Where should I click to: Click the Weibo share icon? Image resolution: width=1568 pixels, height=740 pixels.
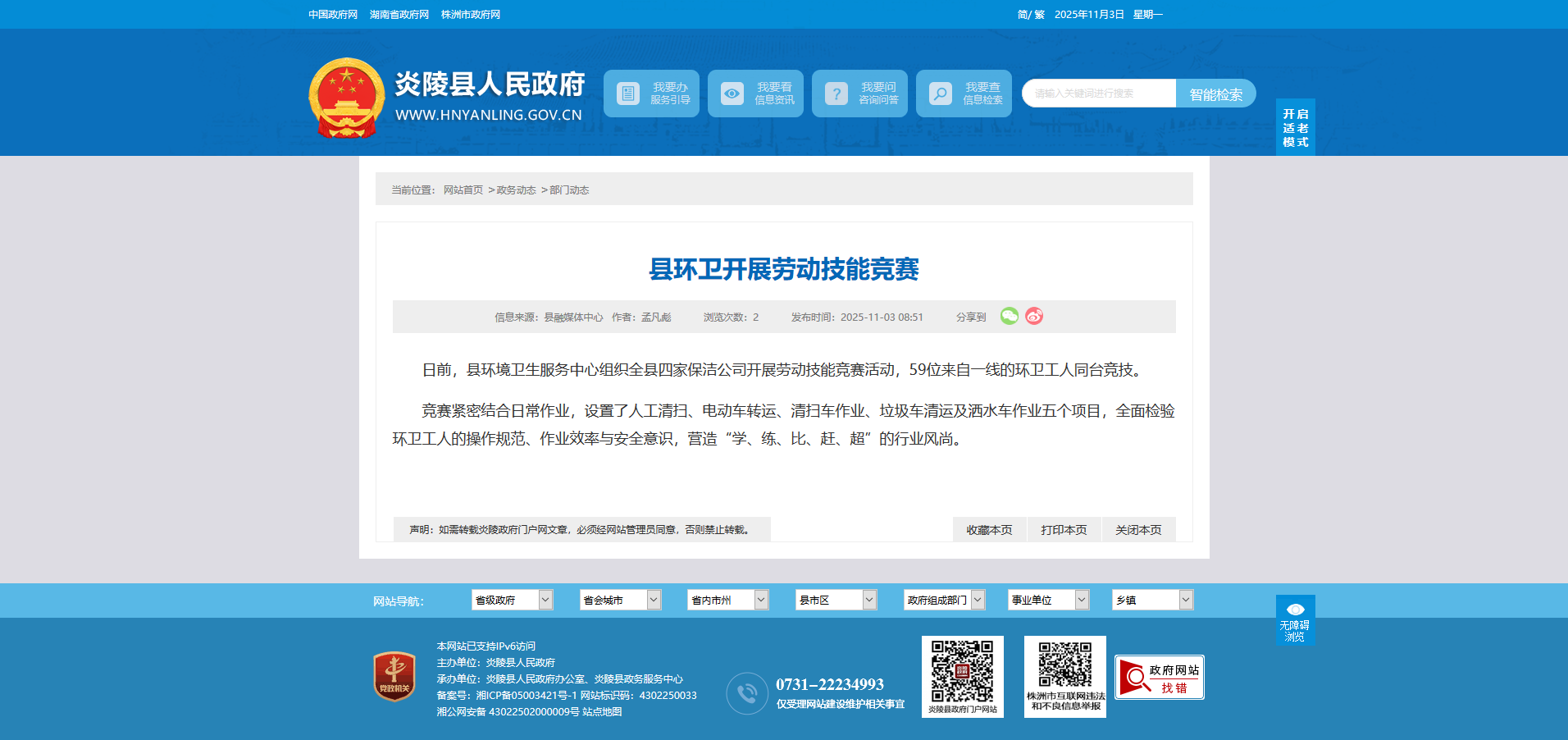[x=1034, y=317]
